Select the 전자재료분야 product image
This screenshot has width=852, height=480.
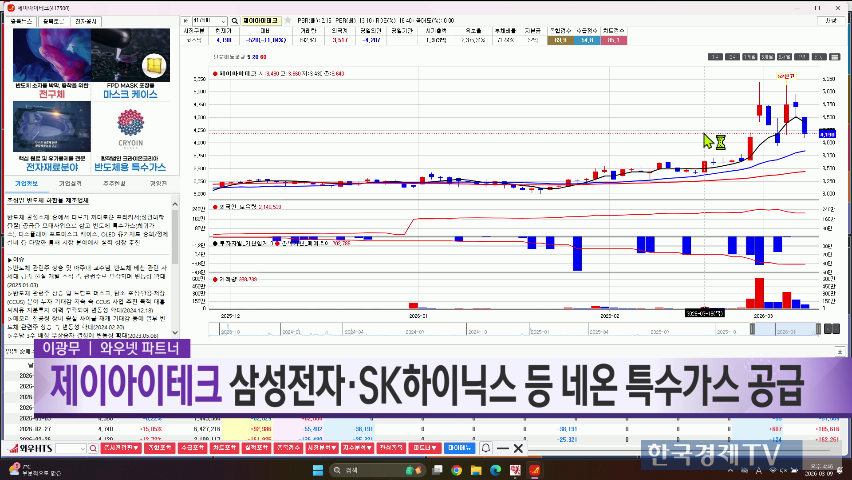(x=49, y=137)
